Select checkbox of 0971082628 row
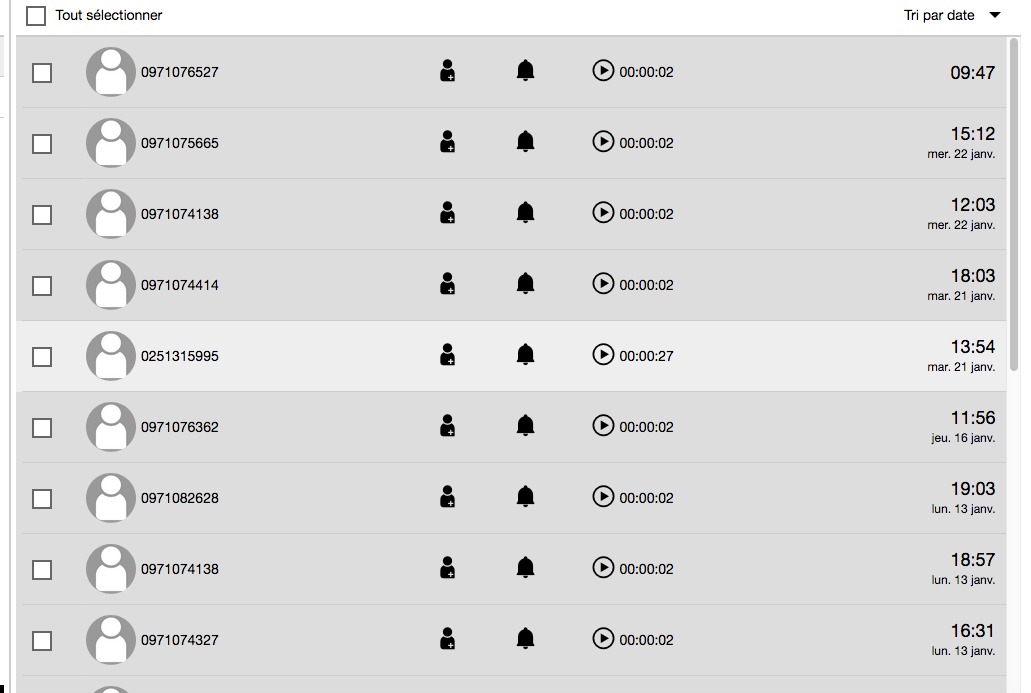 pos(42,499)
